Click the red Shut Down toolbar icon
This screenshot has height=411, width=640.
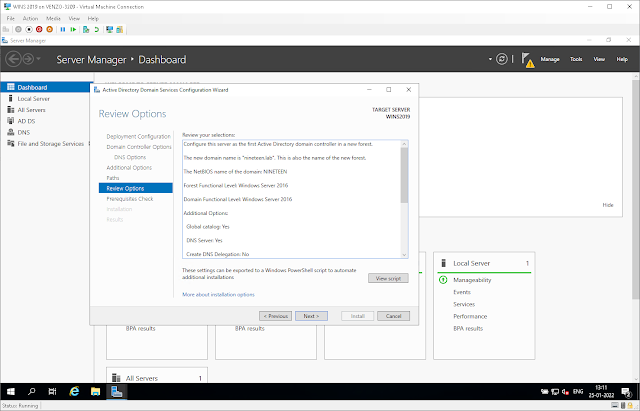click(x=39, y=29)
